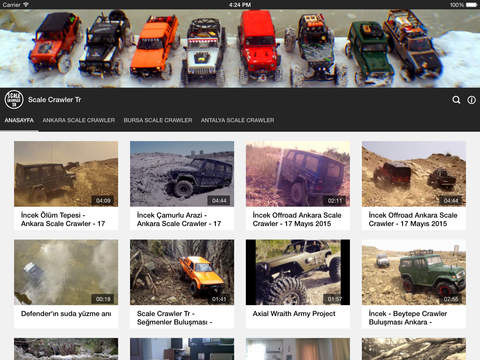Open the fourth video with two trucks on hill
The width and height of the screenshot is (480, 360).
click(414, 174)
